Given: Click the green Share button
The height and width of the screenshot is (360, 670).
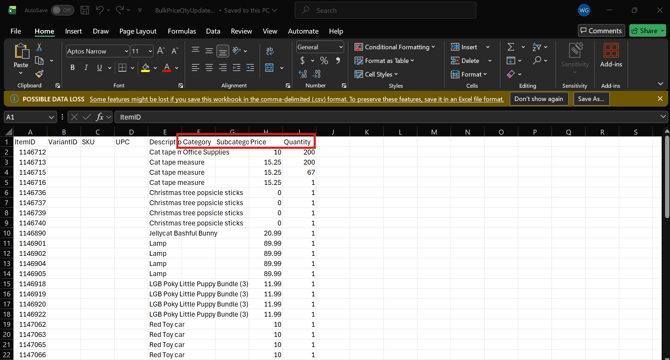Looking at the screenshot, I should coord(647,31).
